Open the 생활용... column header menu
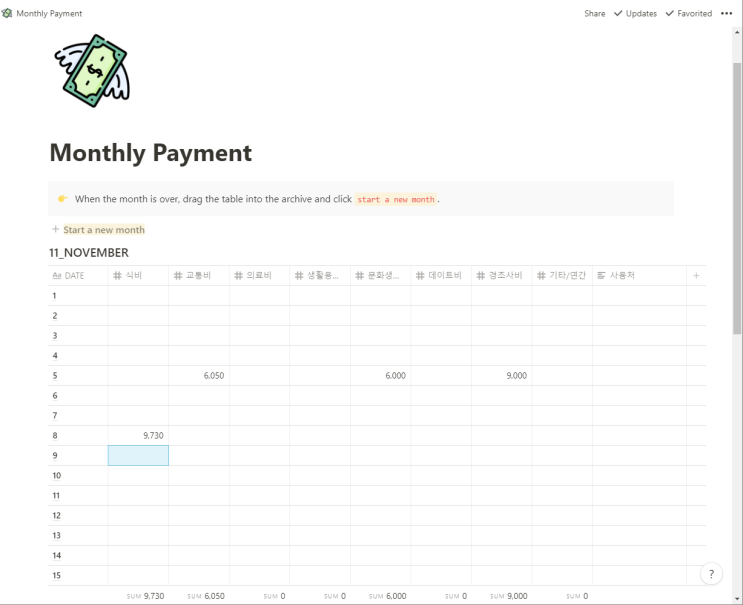The width and height of the screenshot is (743, 605). (320, 275)
